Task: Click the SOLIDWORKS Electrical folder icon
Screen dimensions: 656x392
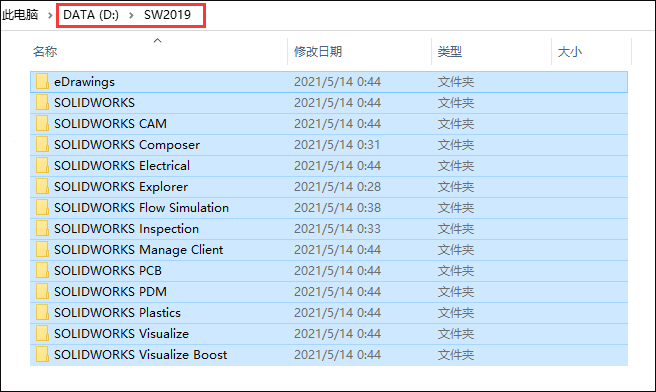Action: tap(42, 165)
